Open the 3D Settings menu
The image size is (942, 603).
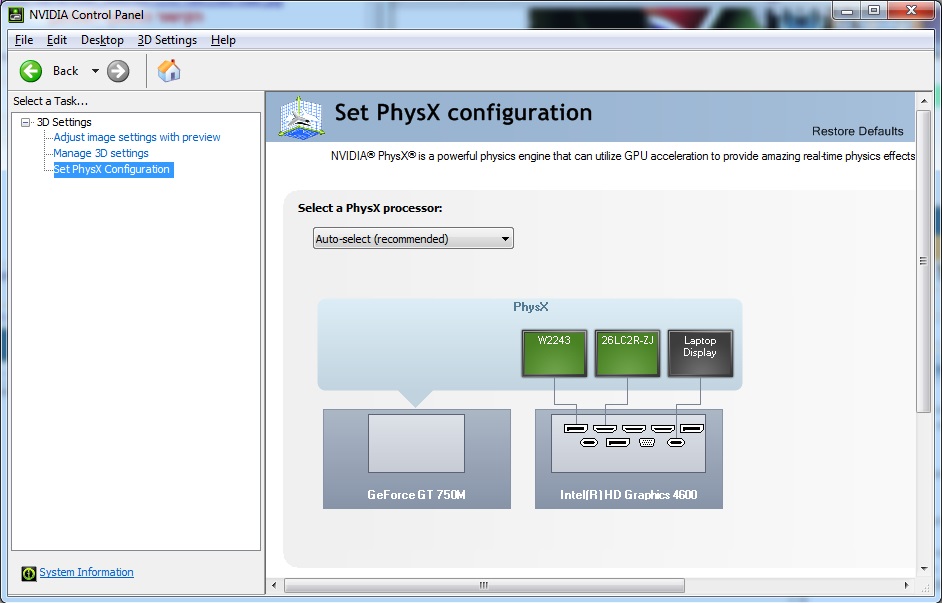167,40
